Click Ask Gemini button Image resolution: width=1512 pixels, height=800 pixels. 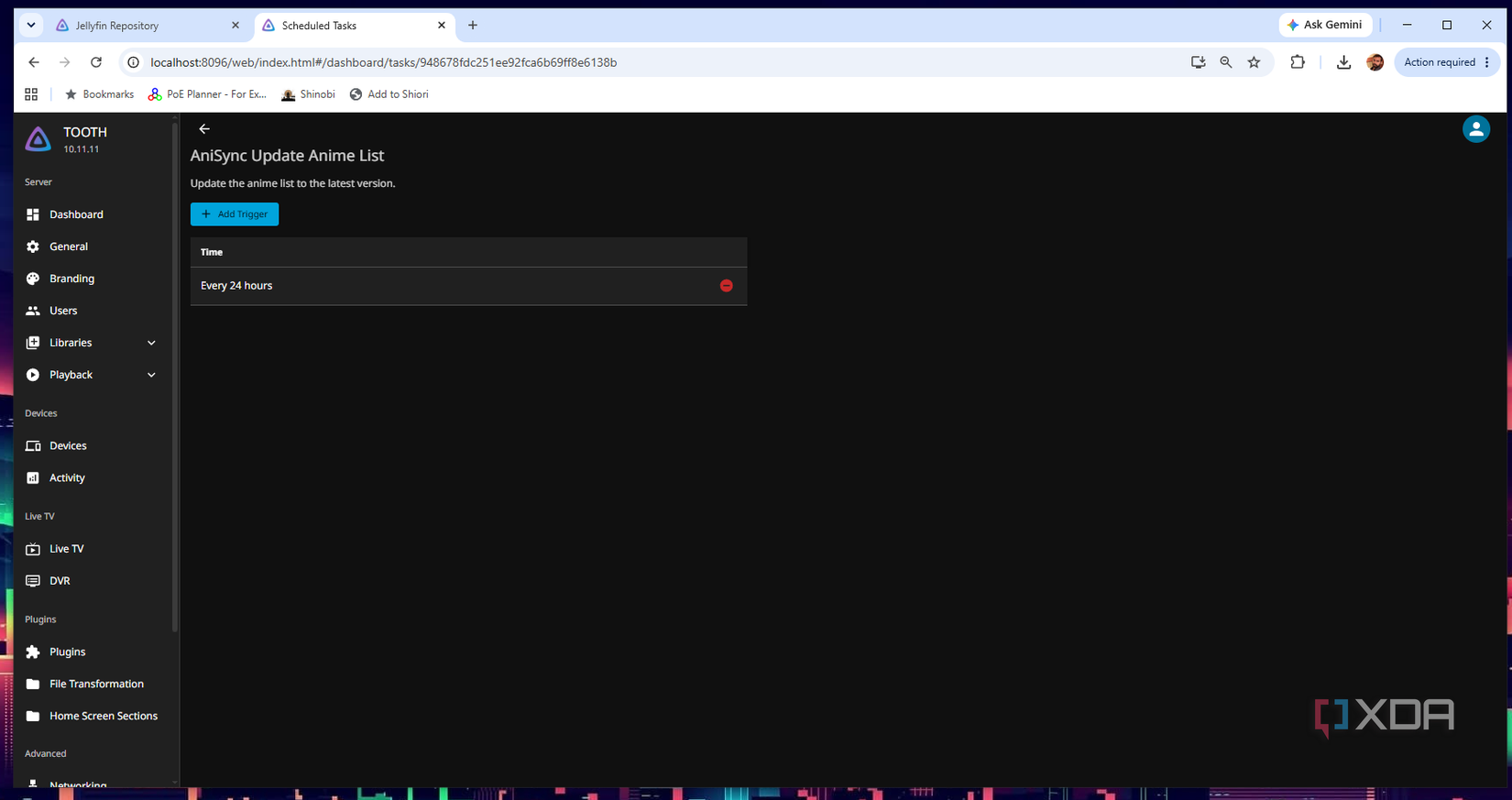coord(1325,25)
